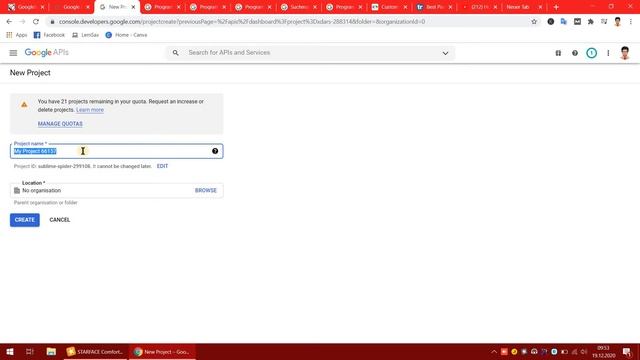Open a new browser tab with plus
The width and height of the screenshot is (640, 360).
pyautogui.click(x=556, y=7)
